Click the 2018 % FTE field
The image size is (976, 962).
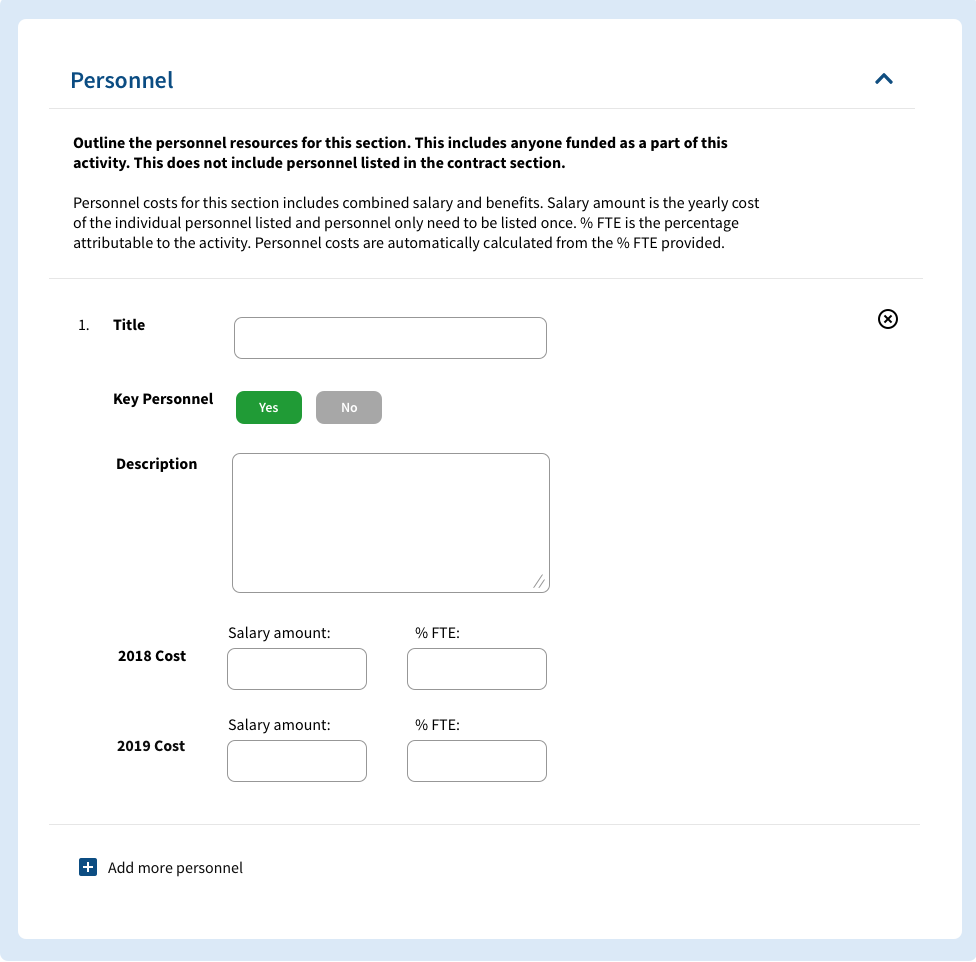click(476, 668)
